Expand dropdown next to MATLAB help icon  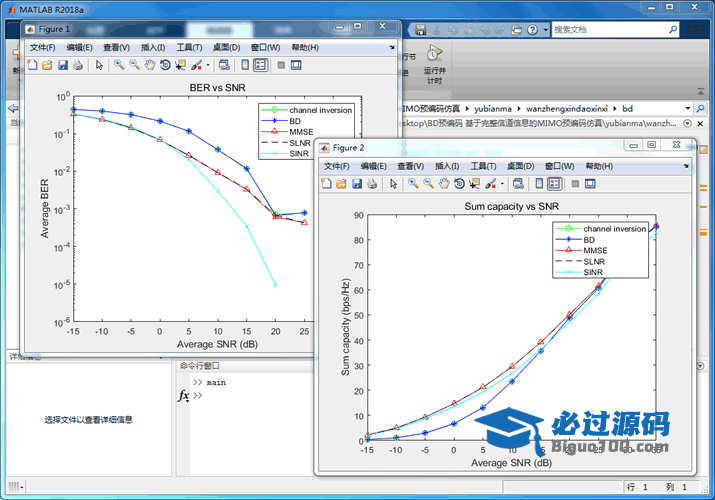tap(545, 30)
